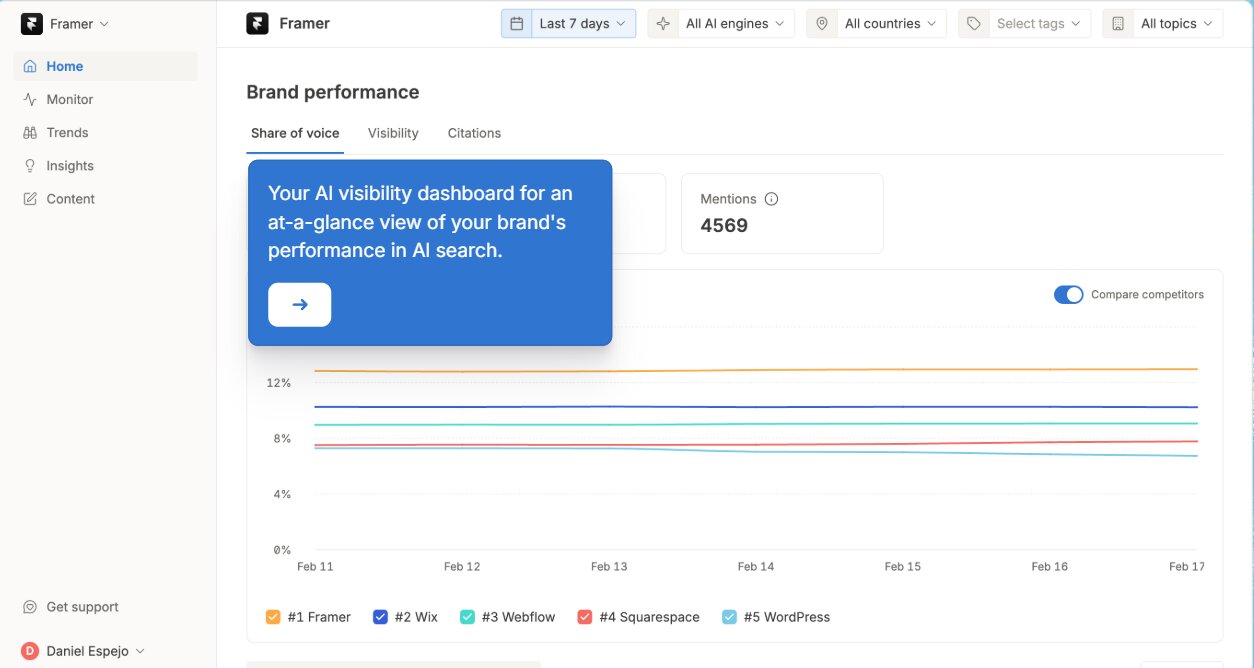Click the 12% axis label

(x=279, y=383)
